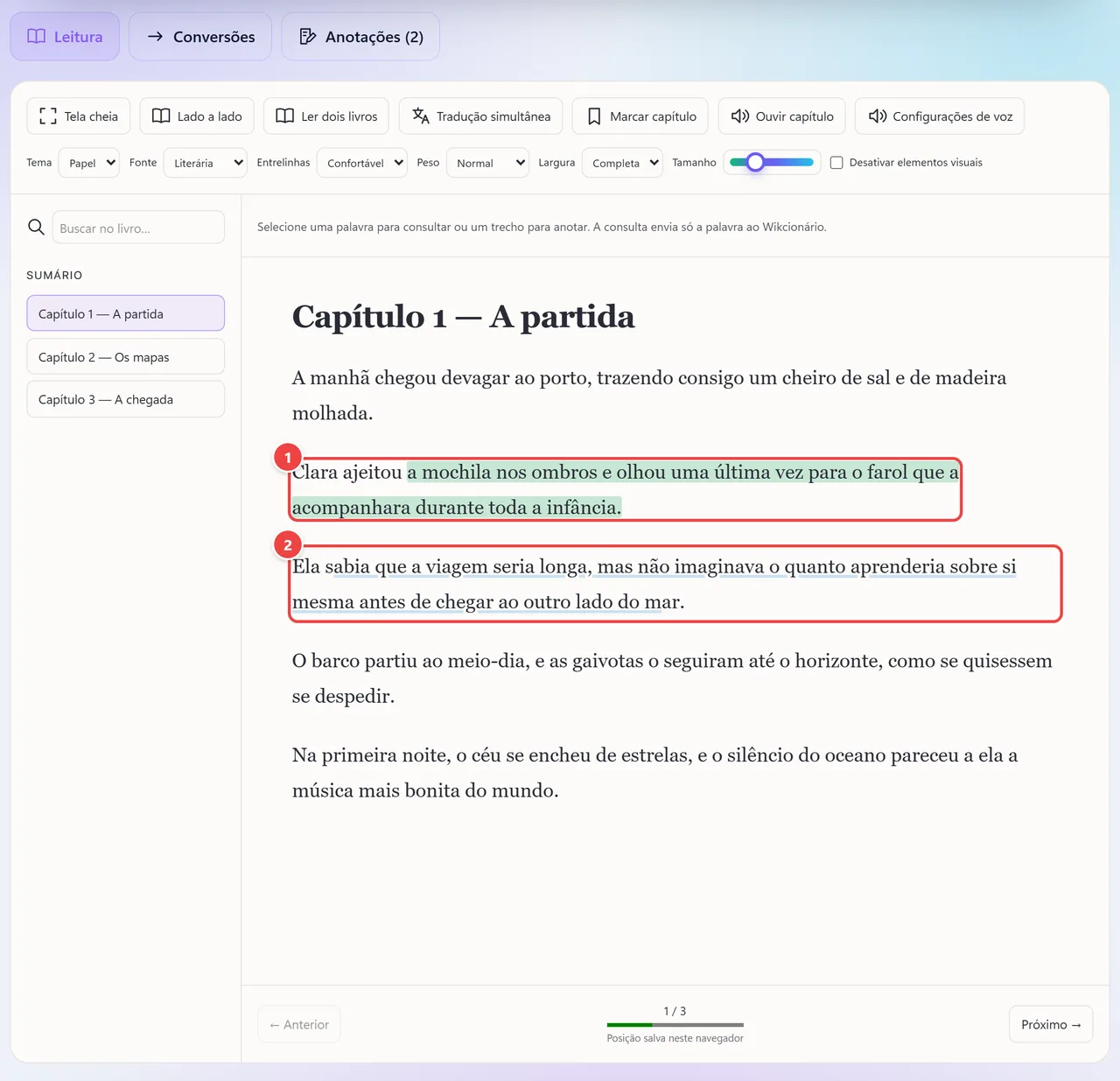
Task: Open the Fonte dropdown set to Literária
Action: coord(205,163)
